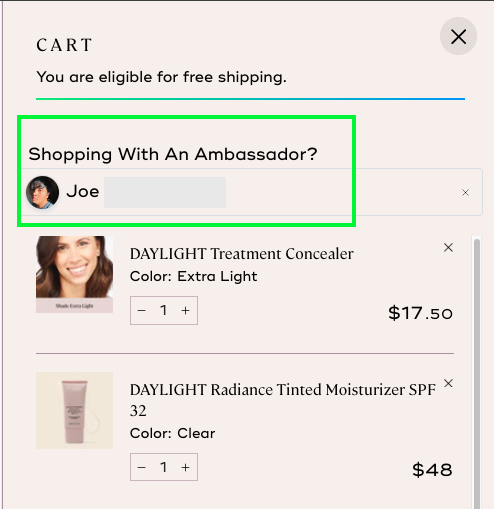This screenshot has height=509, width=494.
Task: Click the Color: Extra Light label
Action: tap(193, 276)
